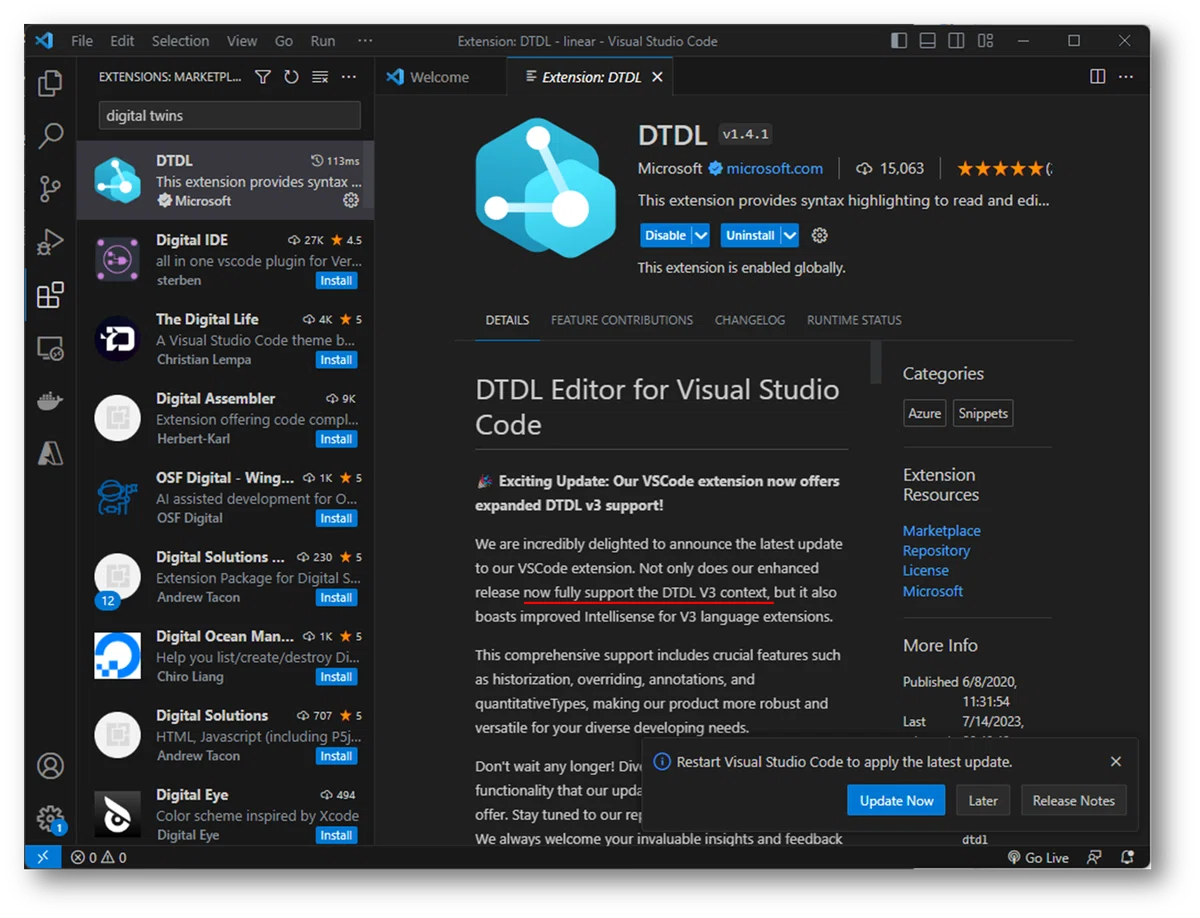Expand the Disable button dropdown arrow
The width and height of the screenshot is (1200, 918).
coord(701,235)
